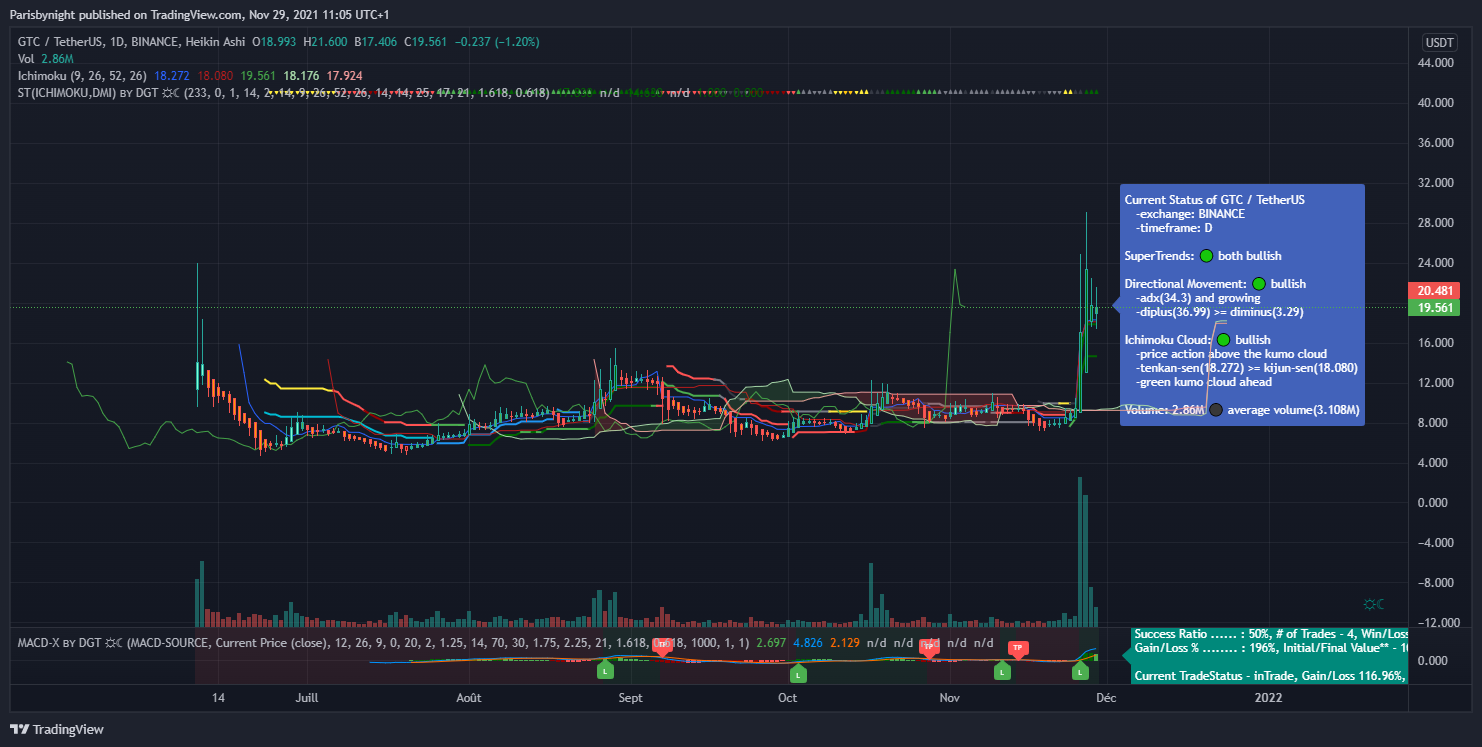Open the USDT currency selector
Image resolution: width=1482 pixels, height=747 pixels.
click(1439, 42)
